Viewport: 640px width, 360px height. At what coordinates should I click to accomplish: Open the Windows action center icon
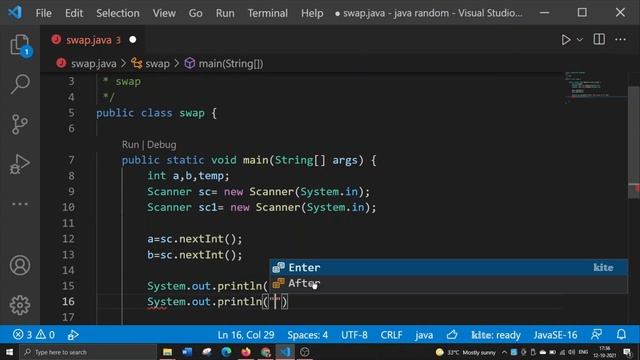pyautogui.click(x=627, y=352)
